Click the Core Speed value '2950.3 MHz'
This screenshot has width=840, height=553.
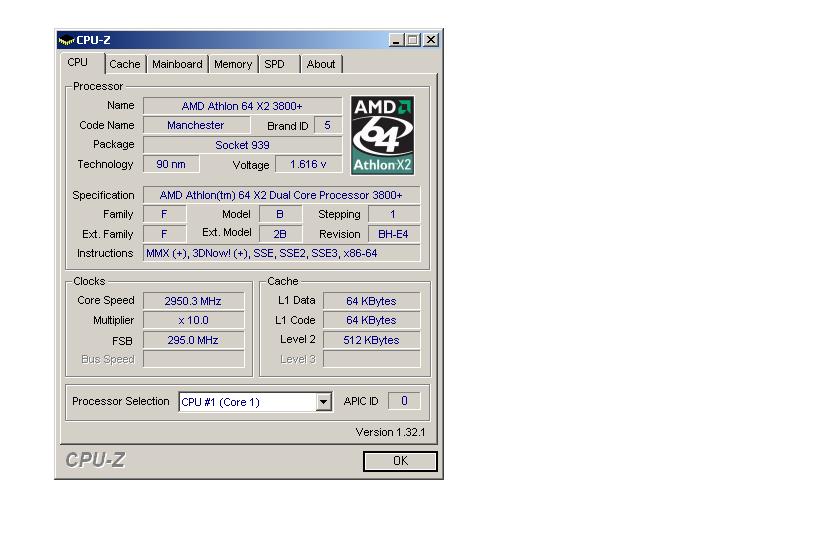click(193, 301)
